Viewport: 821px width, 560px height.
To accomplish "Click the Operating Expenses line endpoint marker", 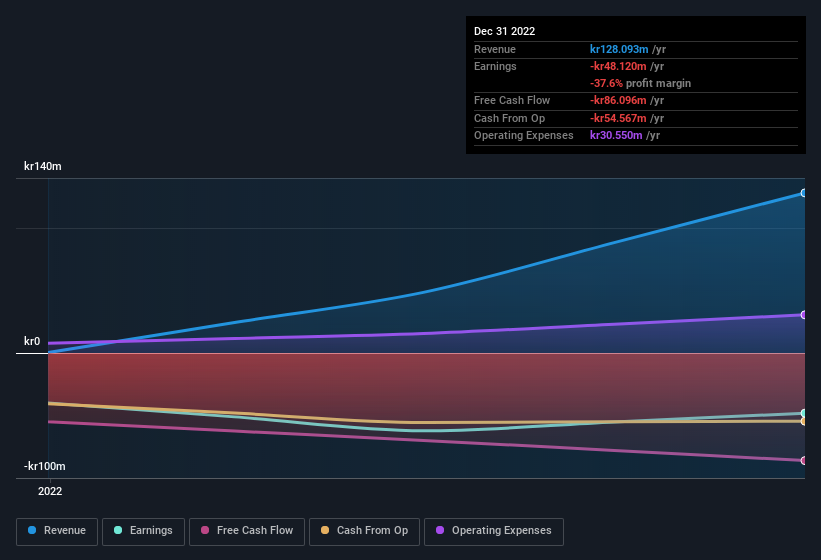I will 803,315.
